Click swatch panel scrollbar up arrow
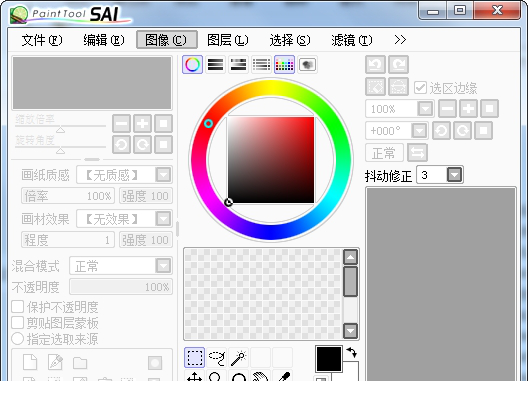This screenshot has height=396, width=528. tap(350, 257)
